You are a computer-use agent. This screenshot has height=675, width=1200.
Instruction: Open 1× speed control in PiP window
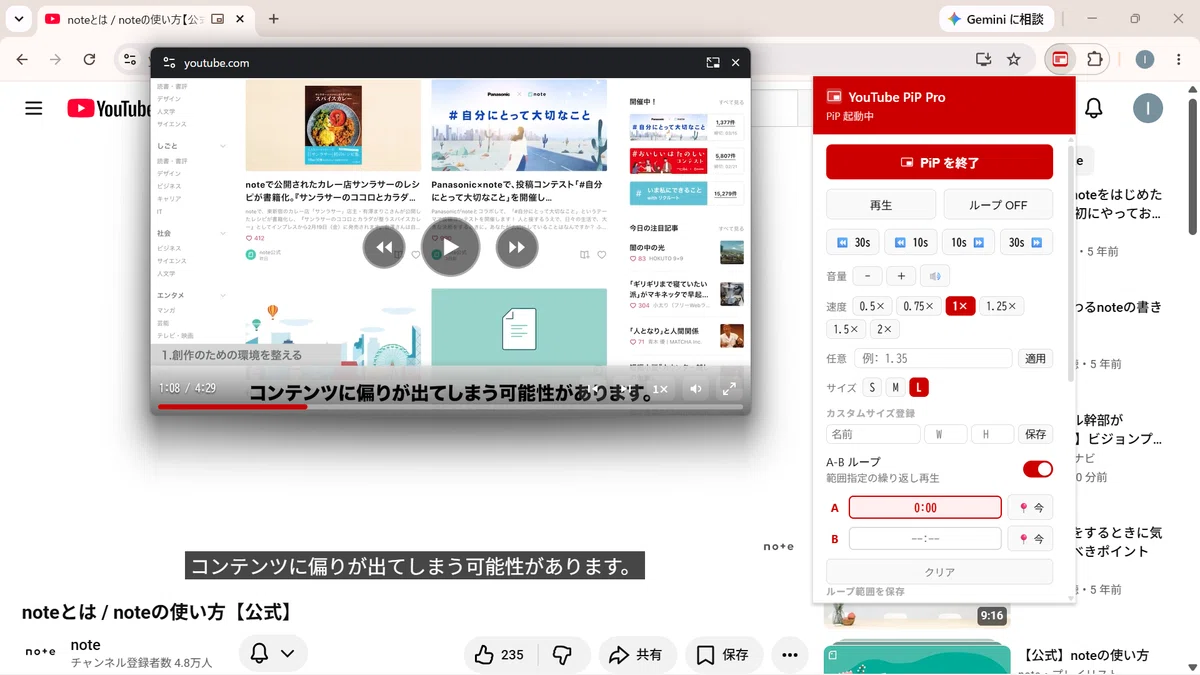coord(660,389)
